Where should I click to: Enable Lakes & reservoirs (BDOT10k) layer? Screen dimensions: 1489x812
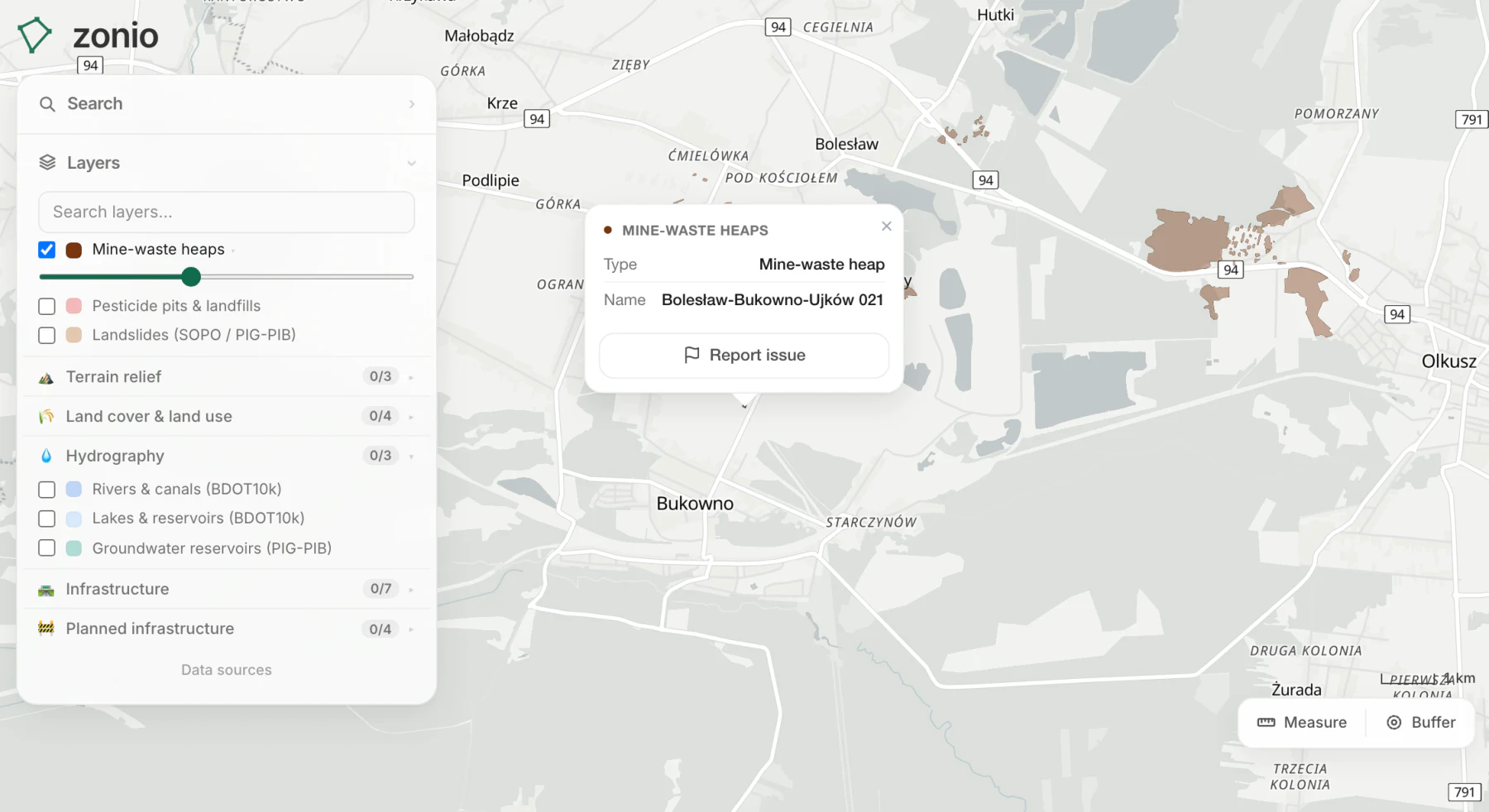[47, 518]
